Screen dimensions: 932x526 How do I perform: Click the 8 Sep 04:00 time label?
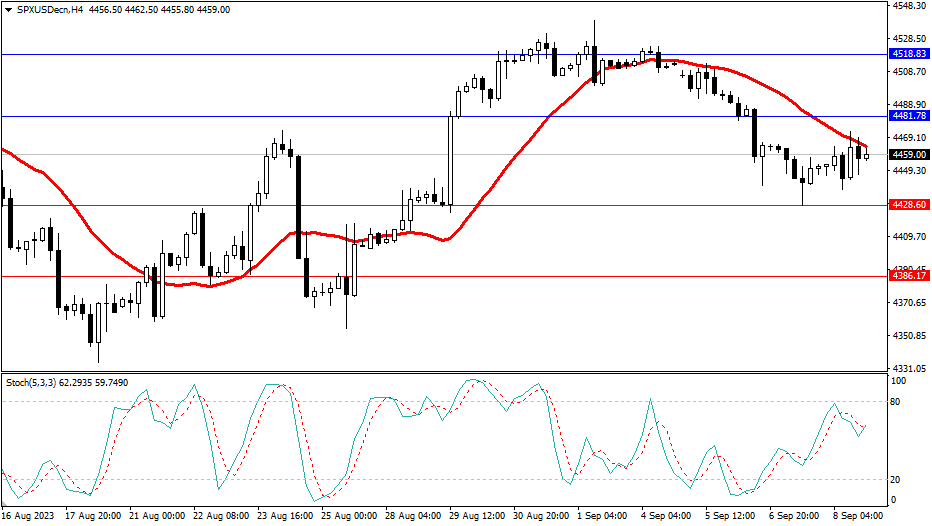pyautogui.click(x=858, y=516)
